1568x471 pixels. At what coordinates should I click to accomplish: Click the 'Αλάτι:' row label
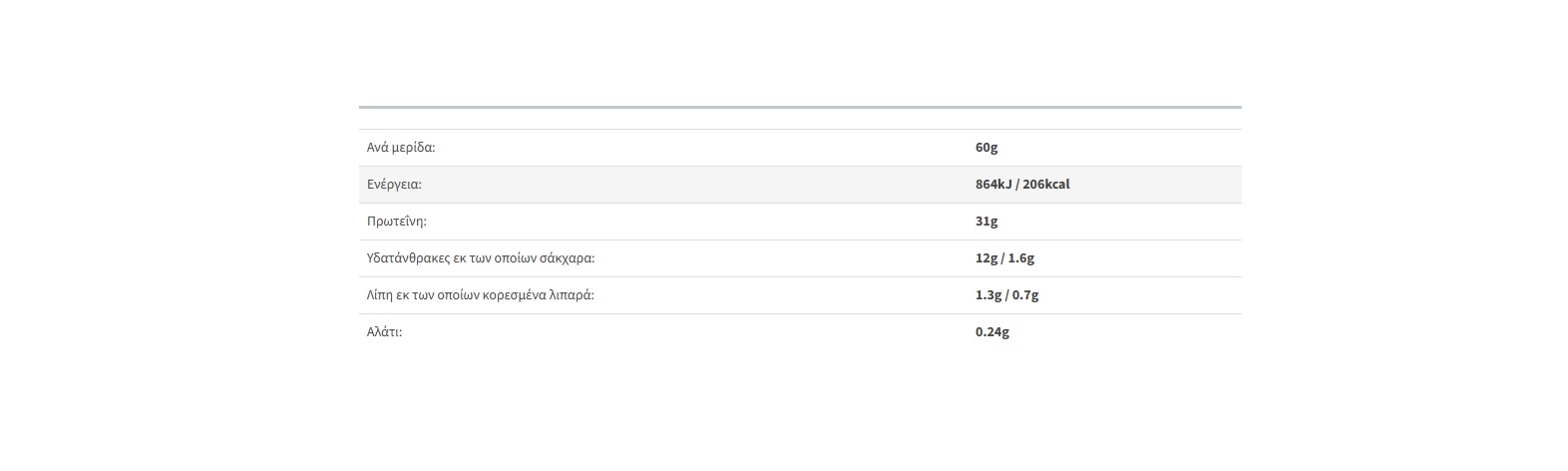point(384,332)
